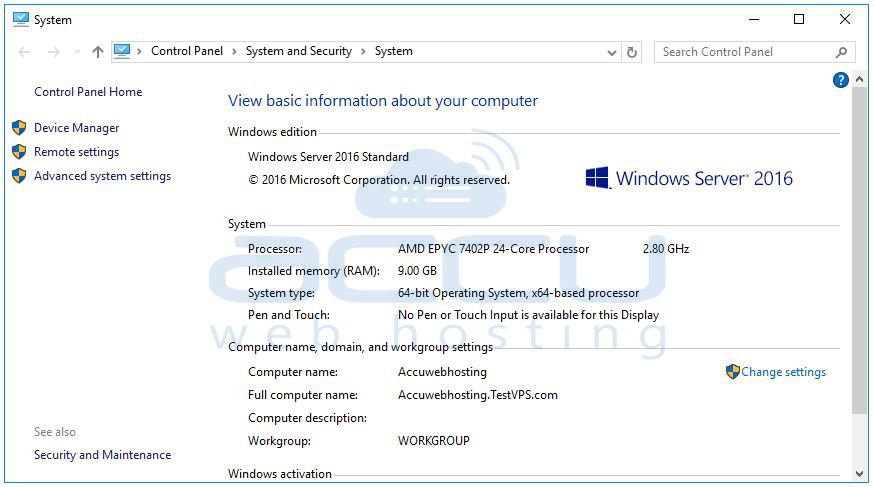The height and width of the screenshot is (487, 874).
Task: Click Accuwebhosting.TestVPS.com full name
Action: point(478,395)
